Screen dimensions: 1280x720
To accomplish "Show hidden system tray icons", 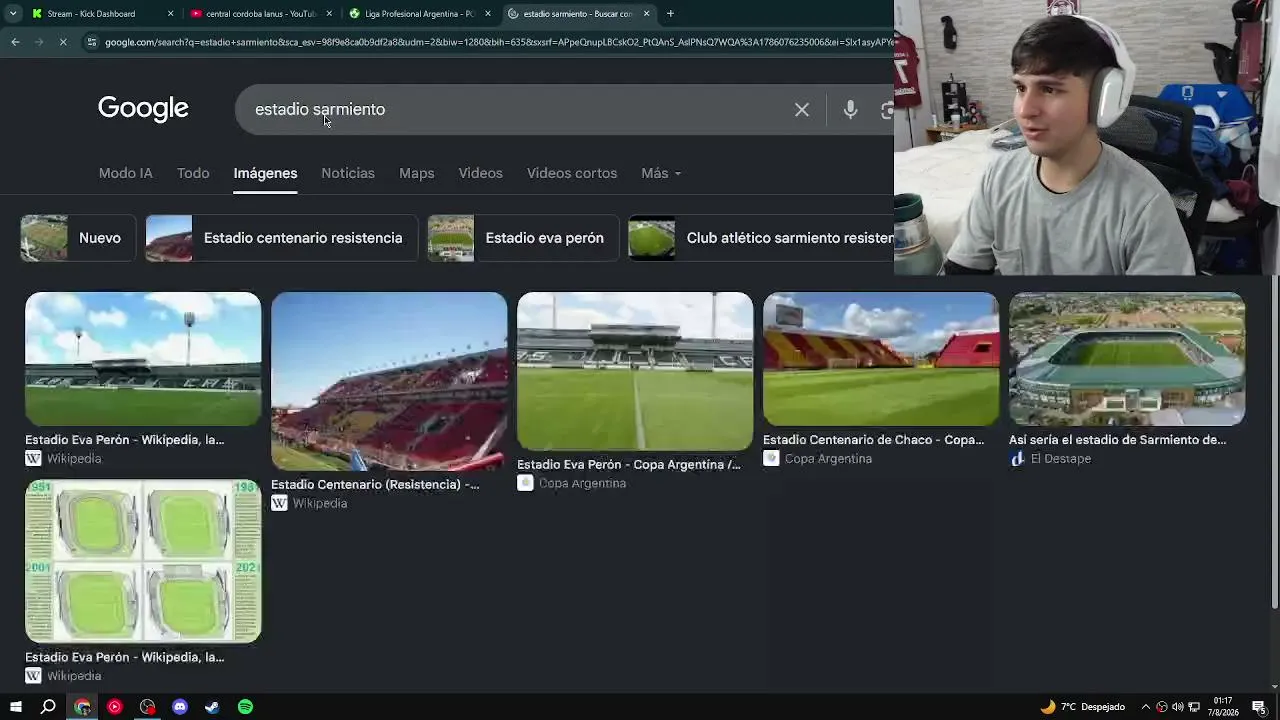I will click(x=1146, y=707).
